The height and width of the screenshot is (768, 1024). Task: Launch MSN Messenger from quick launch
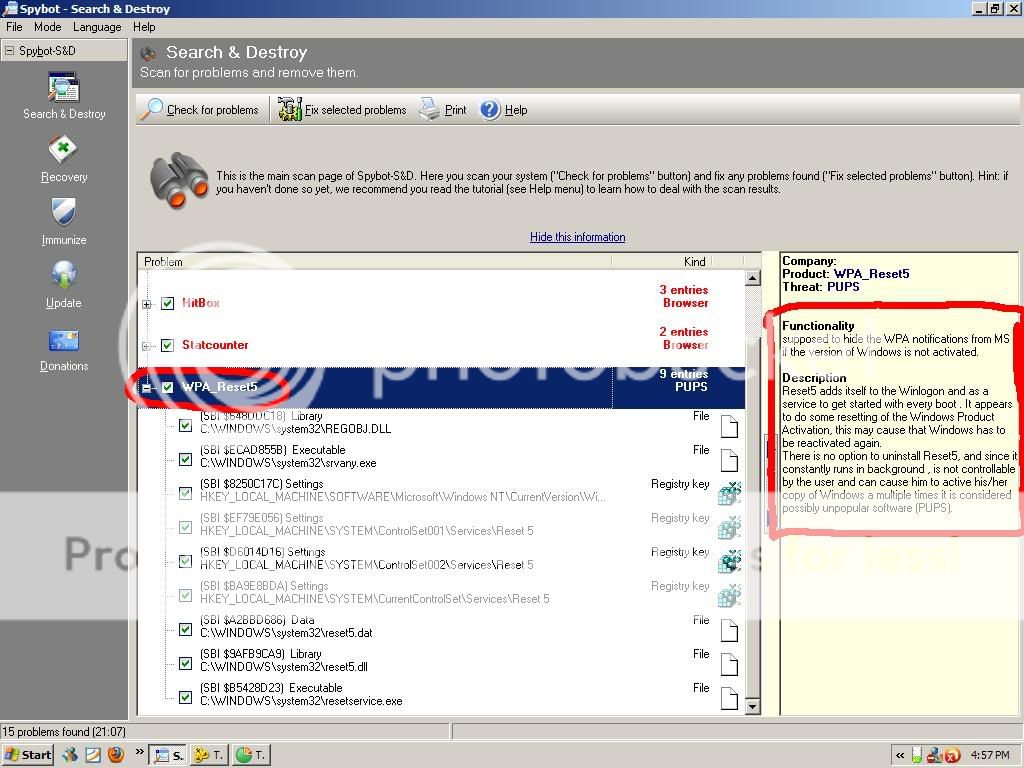[x=70, y=755]
